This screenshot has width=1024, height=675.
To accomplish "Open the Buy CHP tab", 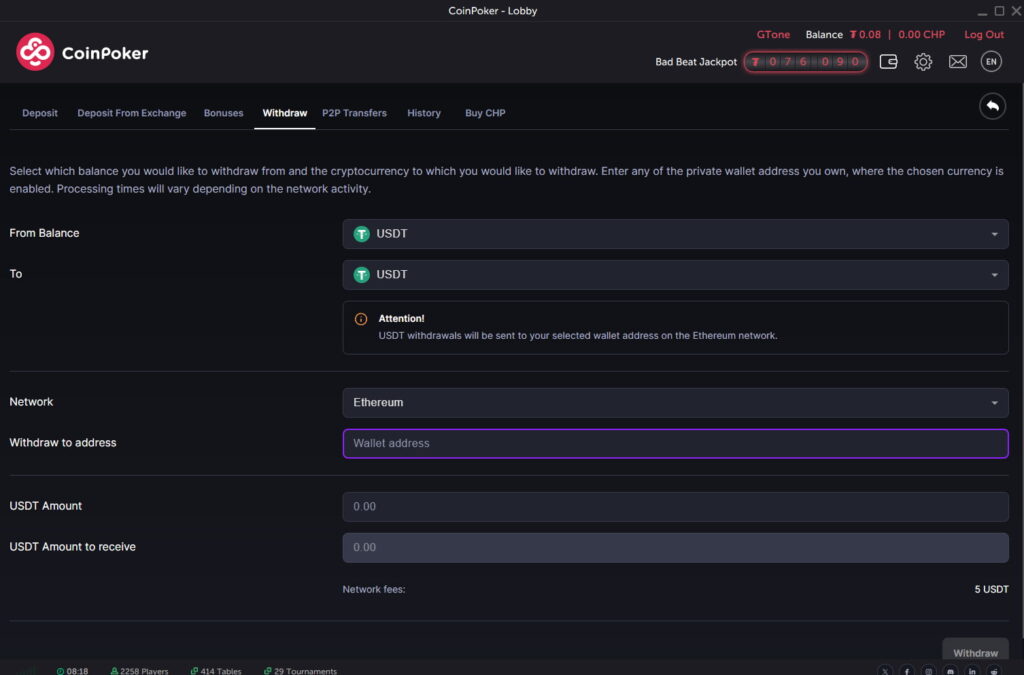I will [x=485, y=113].
